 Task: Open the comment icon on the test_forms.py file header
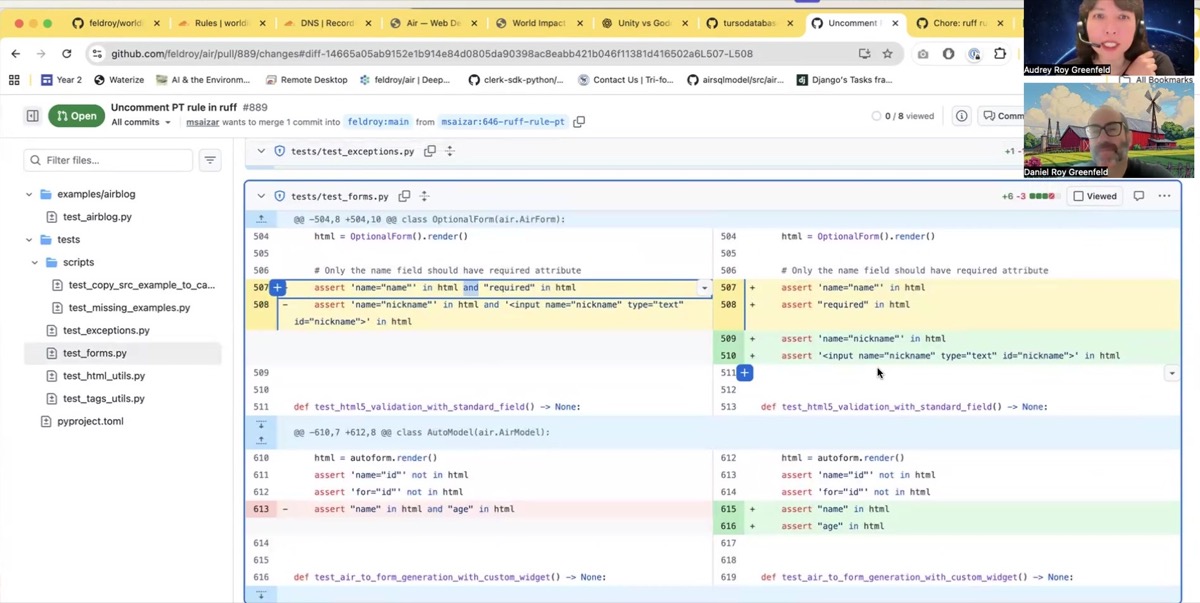point(1139,196)
